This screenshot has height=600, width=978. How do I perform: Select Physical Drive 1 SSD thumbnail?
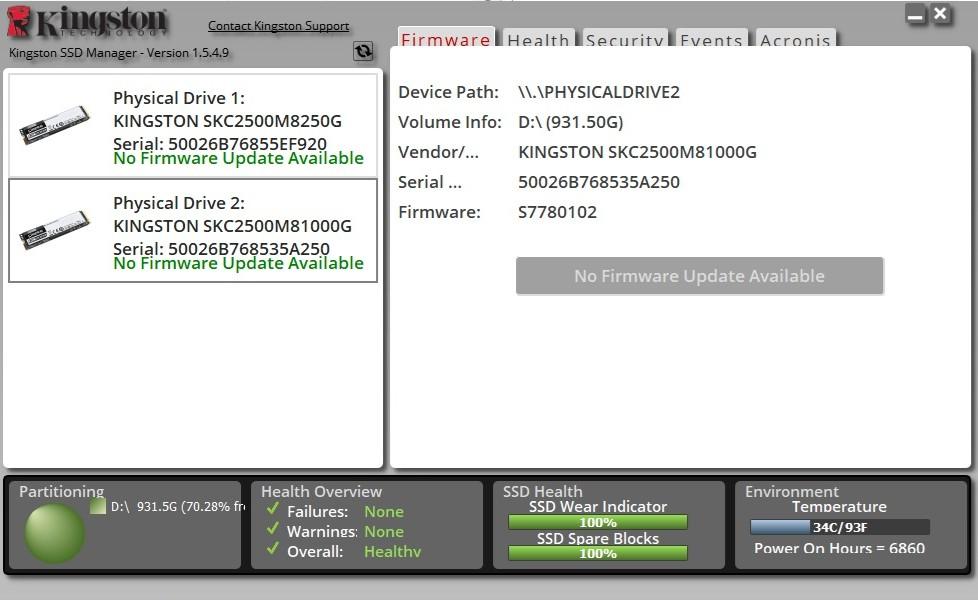tap(54, 125)
